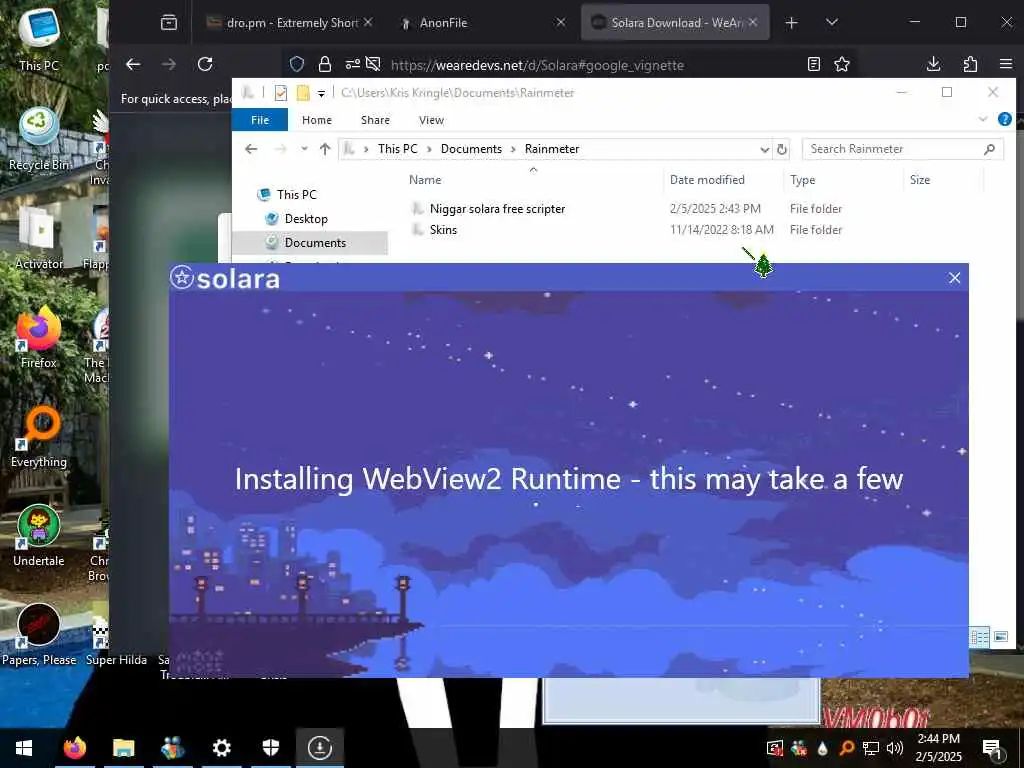Bookmark page with star icon

[842, 64]
